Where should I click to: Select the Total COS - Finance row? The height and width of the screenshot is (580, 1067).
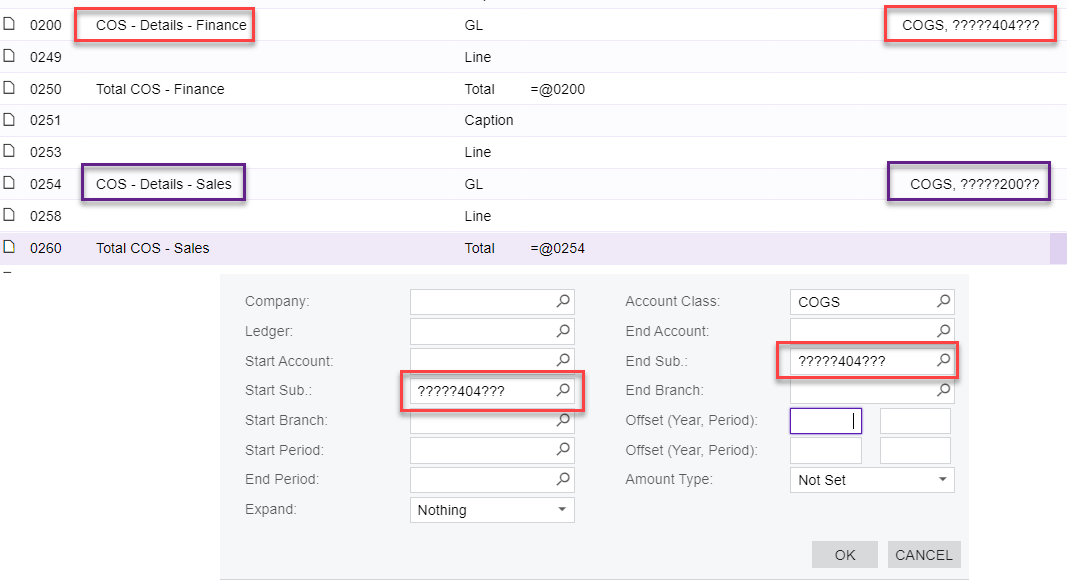pos(160,89)
